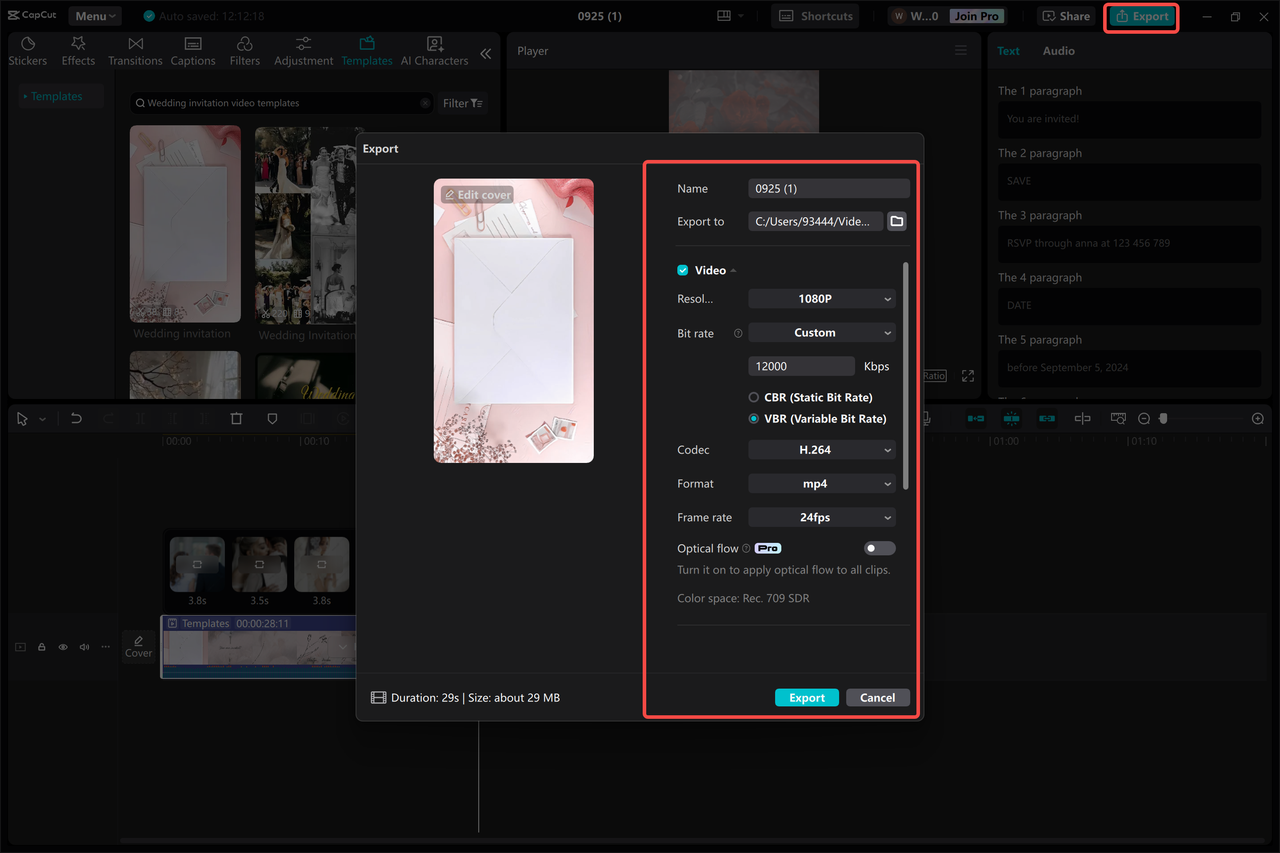Screen dimensions: 1280x853
Task: Open the Transitions panel
Action: coord(135,48)
